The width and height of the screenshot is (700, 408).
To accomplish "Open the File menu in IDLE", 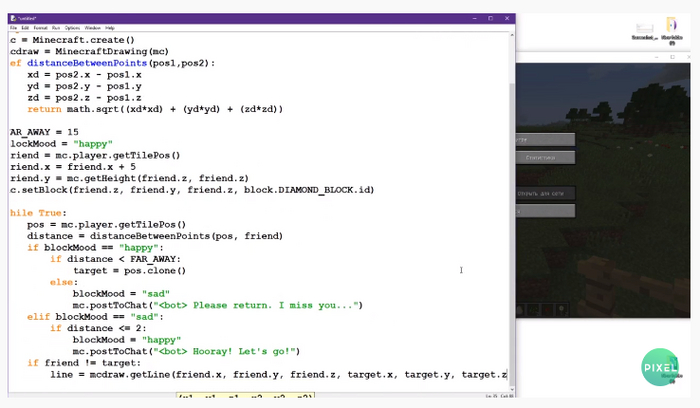I will 13,28.
